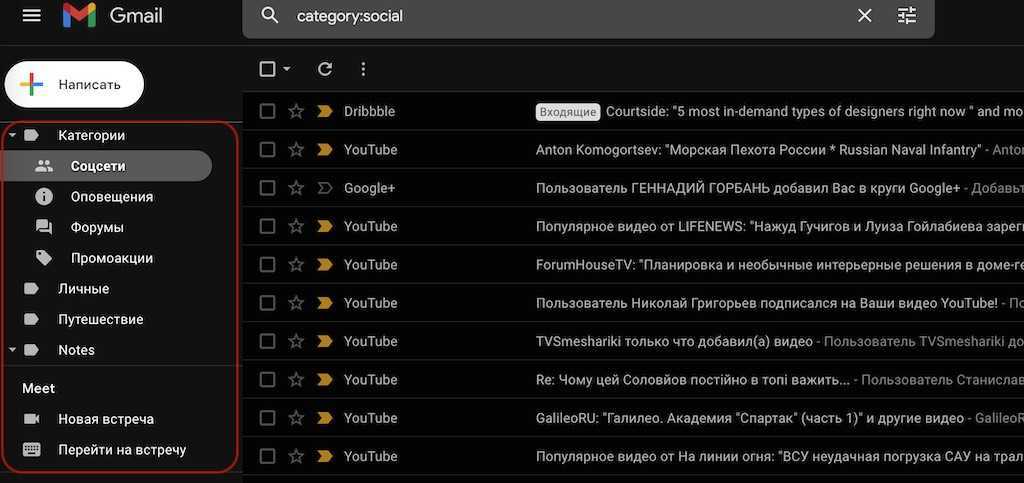Toggle importance marker on LIFENEWS email
1024x483 pixels.
325,226
